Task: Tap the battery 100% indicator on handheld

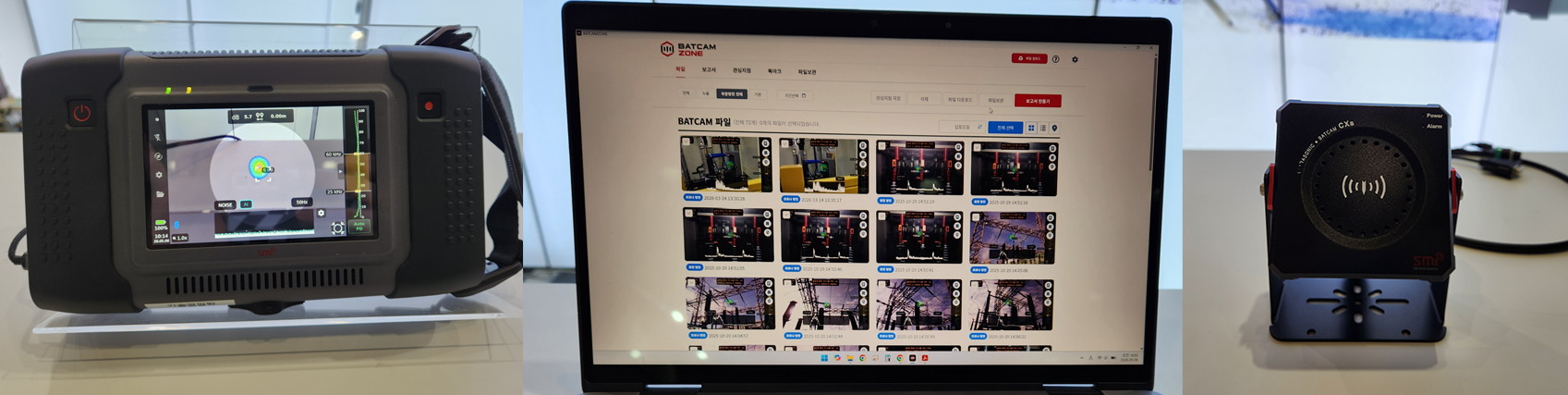Action: tap(161, 225)
